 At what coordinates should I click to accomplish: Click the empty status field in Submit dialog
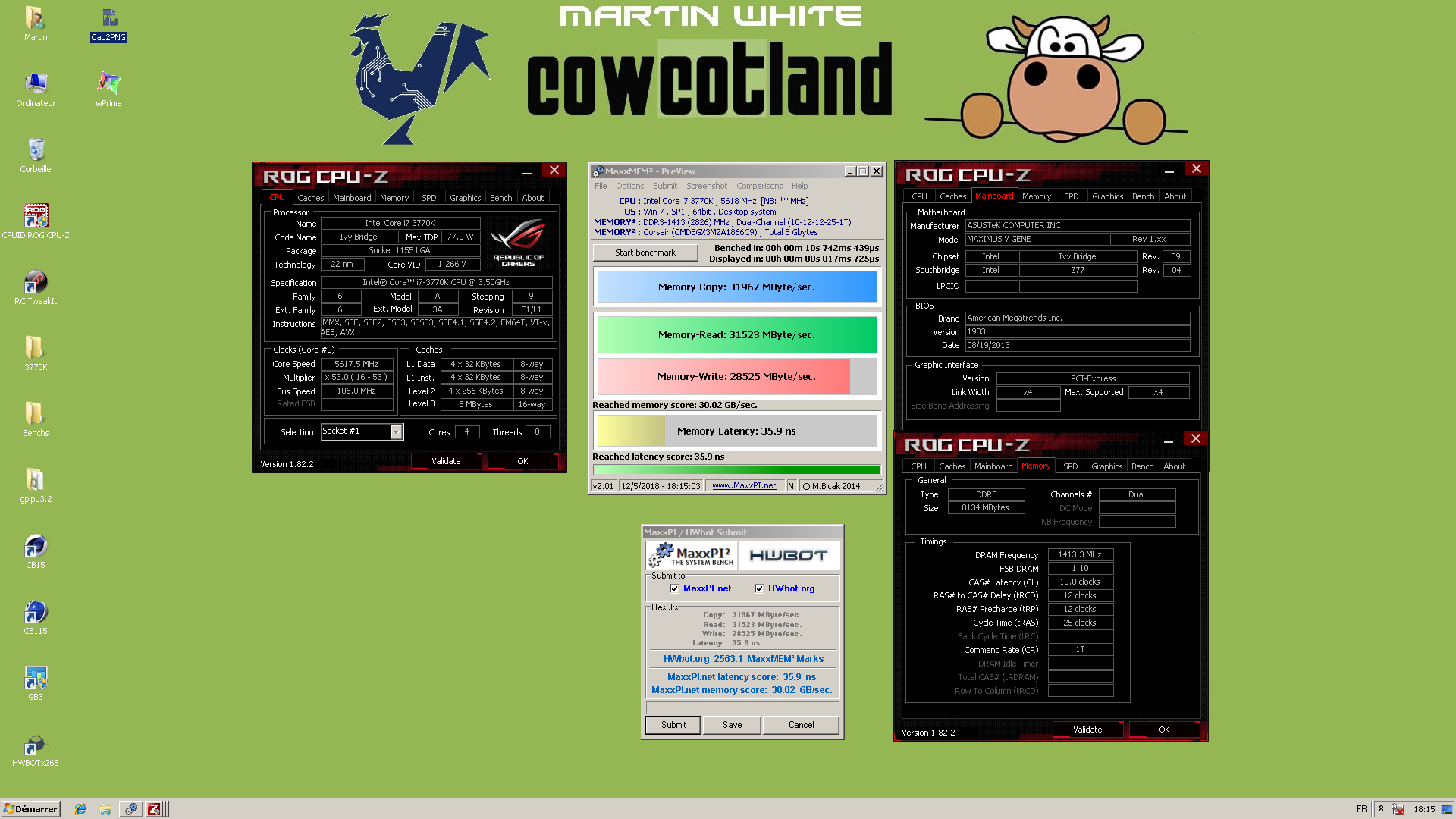742,708
